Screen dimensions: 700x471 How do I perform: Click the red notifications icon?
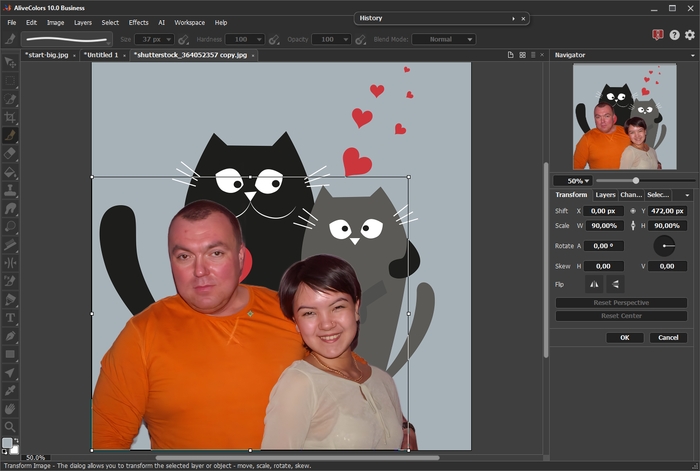click(x=658, y=35)
